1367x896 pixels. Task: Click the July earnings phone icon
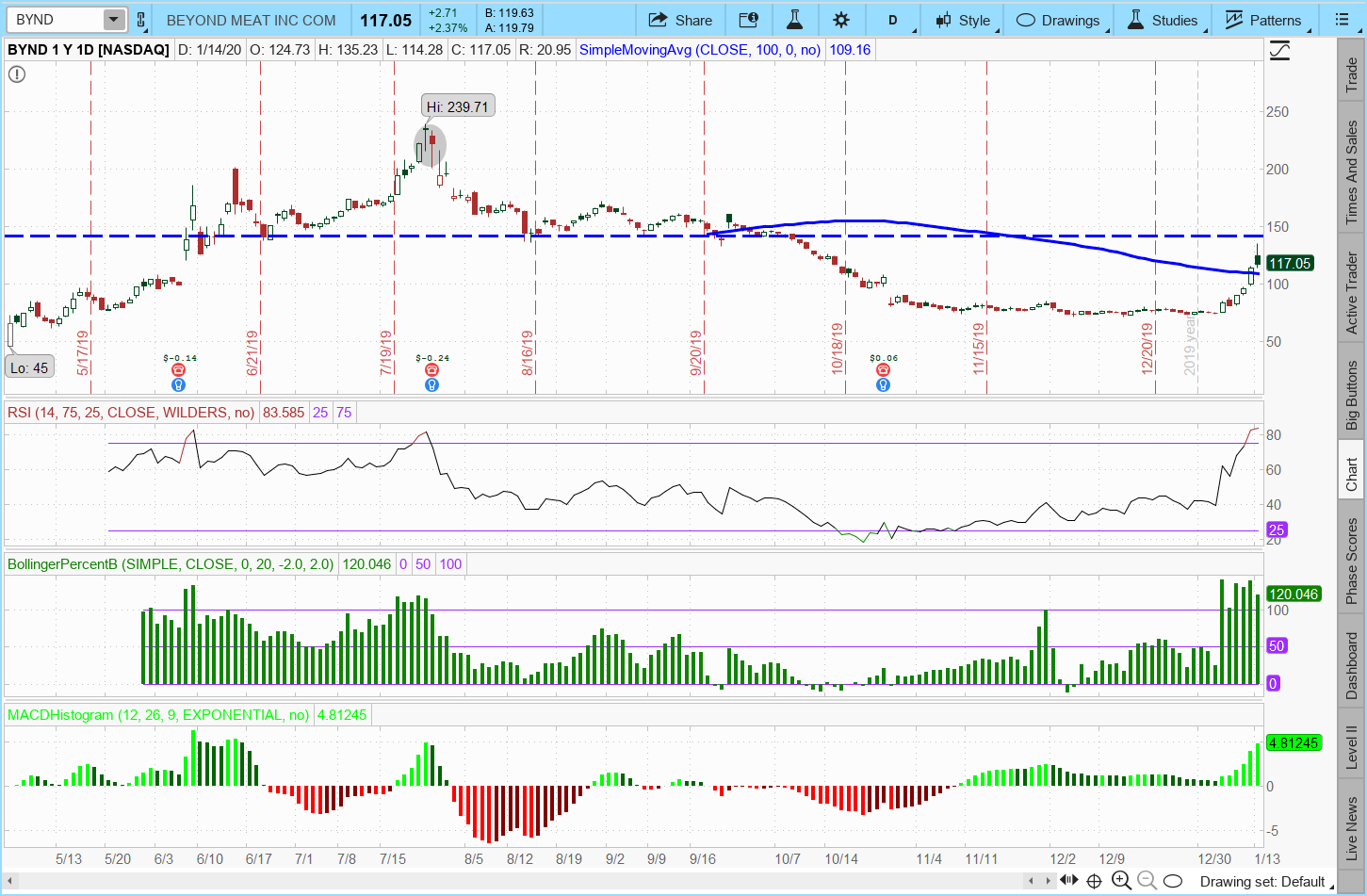(x=431, y=370)
